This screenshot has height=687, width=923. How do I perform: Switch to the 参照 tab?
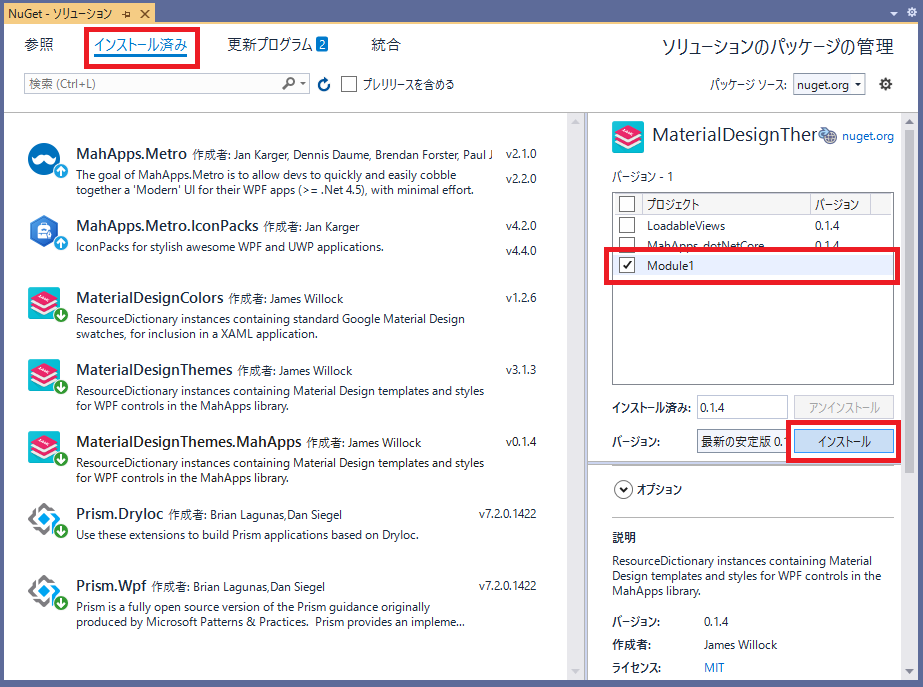point(39,45)
